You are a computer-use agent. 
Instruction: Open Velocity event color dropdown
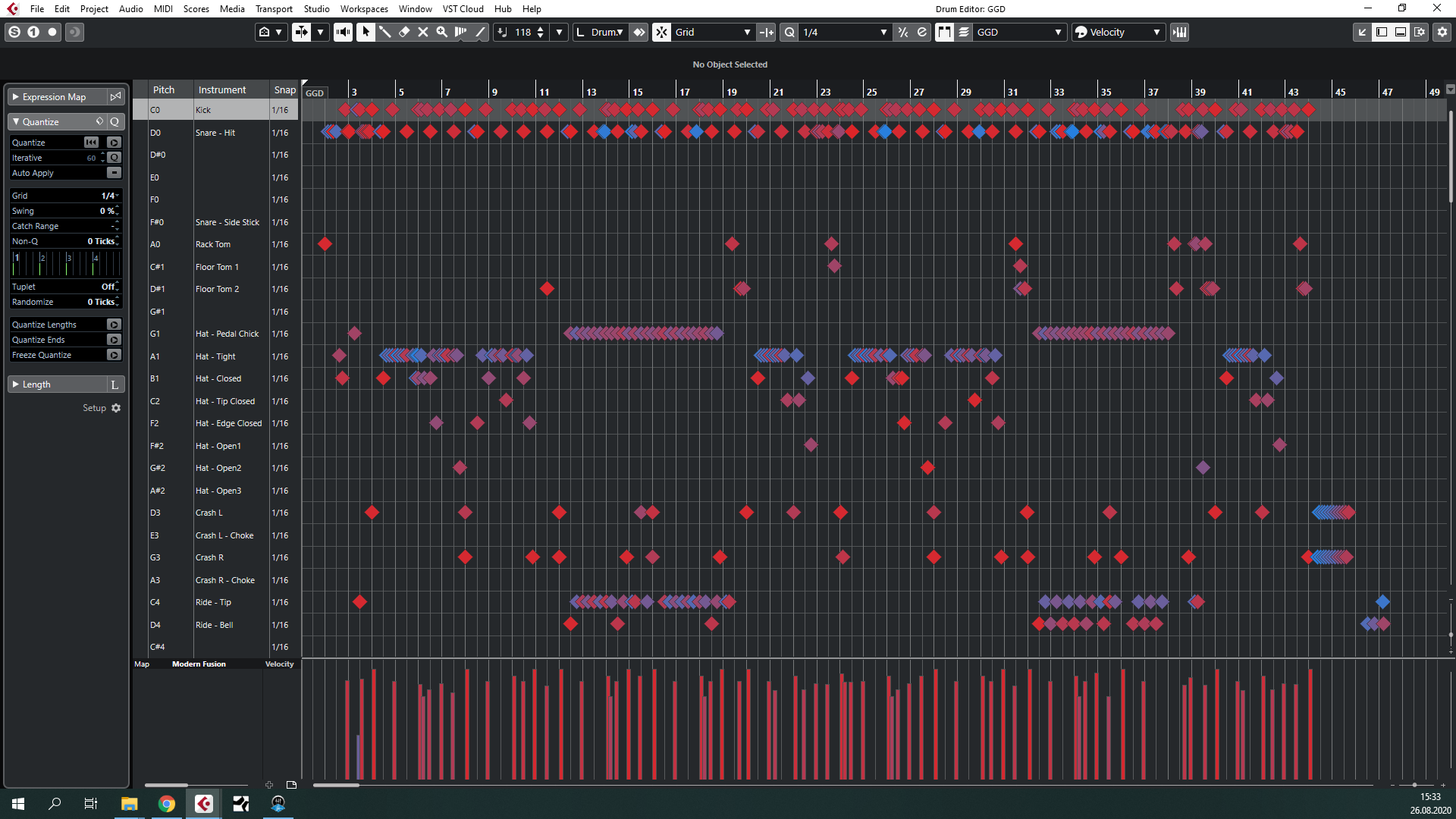1119,32
